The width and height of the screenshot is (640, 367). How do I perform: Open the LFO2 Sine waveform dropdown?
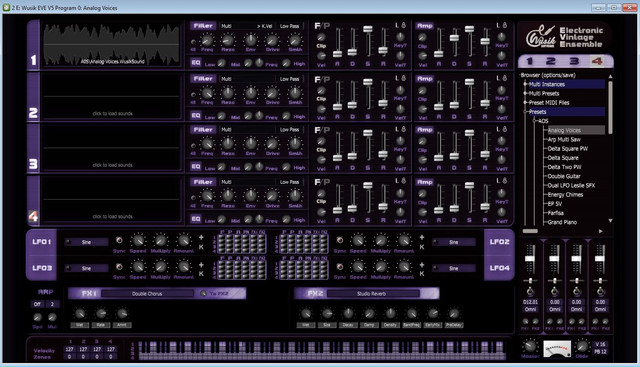tap(454, 242)
